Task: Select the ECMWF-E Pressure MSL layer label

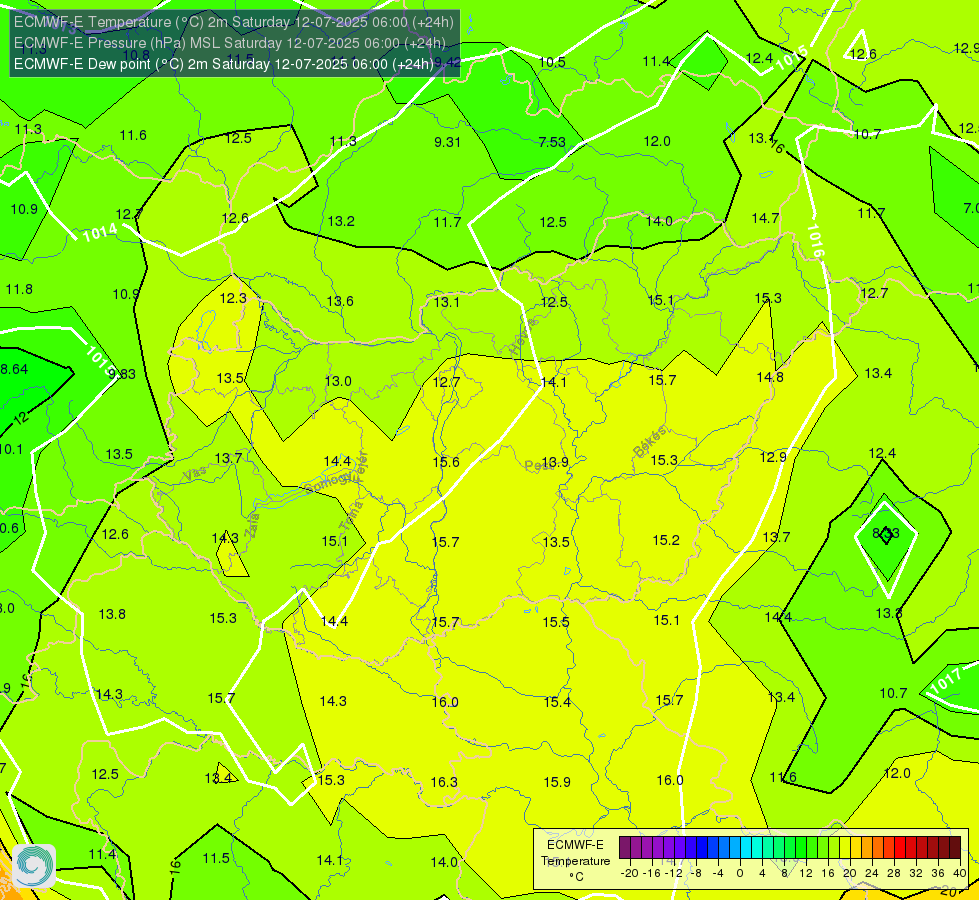Action: click(x=229, y=43)
